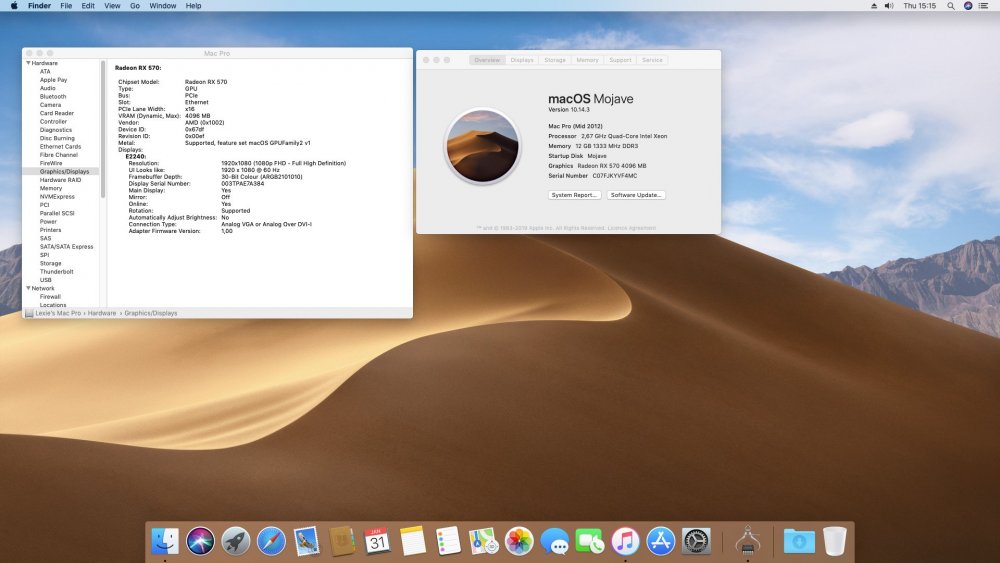Open Notes app in Dock
The width and height of the screenshot is (1000, 563).
click(413, 541)
